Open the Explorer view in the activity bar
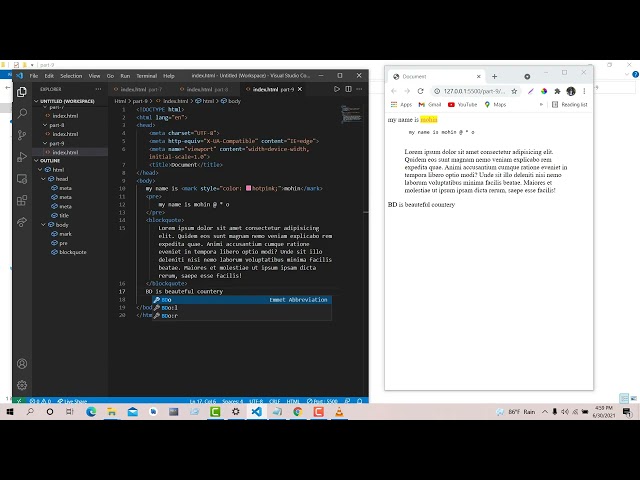Screen dimensions: 640x480 click(x=22, y=92)
